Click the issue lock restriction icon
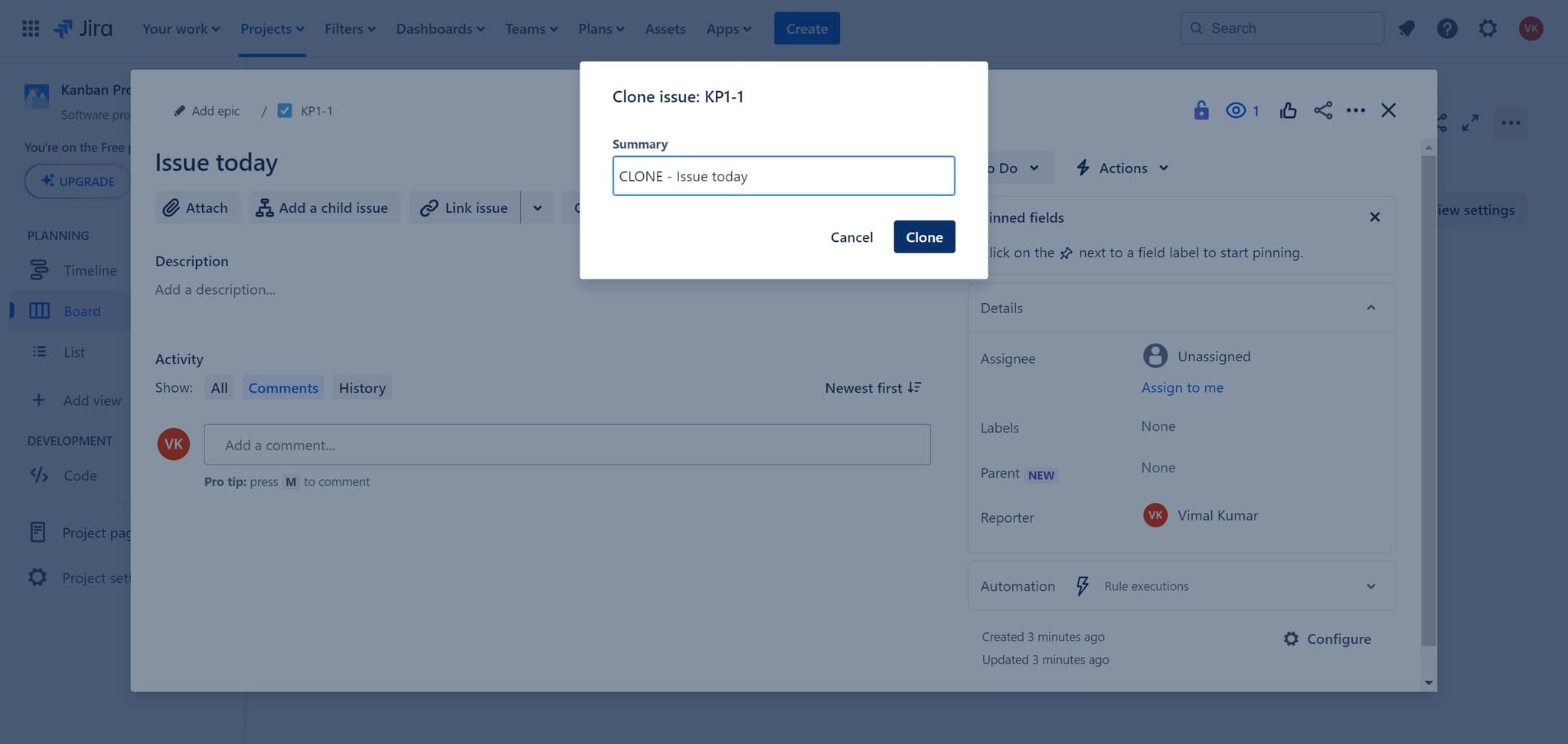The height and width of the screenshot is (744, 1568). 1200,110
